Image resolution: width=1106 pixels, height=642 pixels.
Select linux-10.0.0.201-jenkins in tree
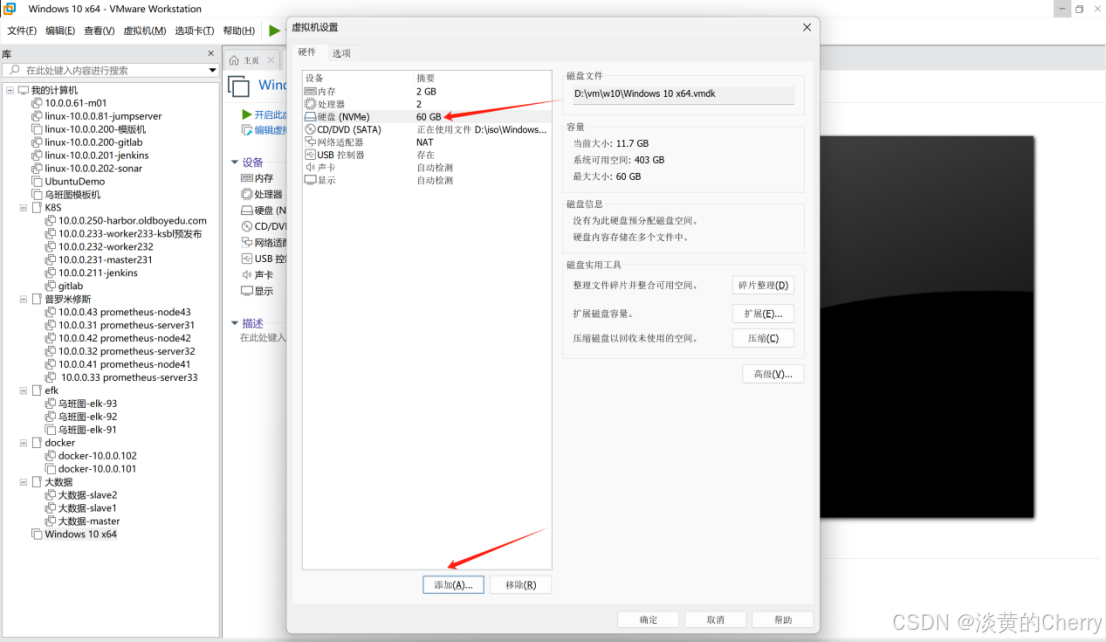[x=97, y=155]
